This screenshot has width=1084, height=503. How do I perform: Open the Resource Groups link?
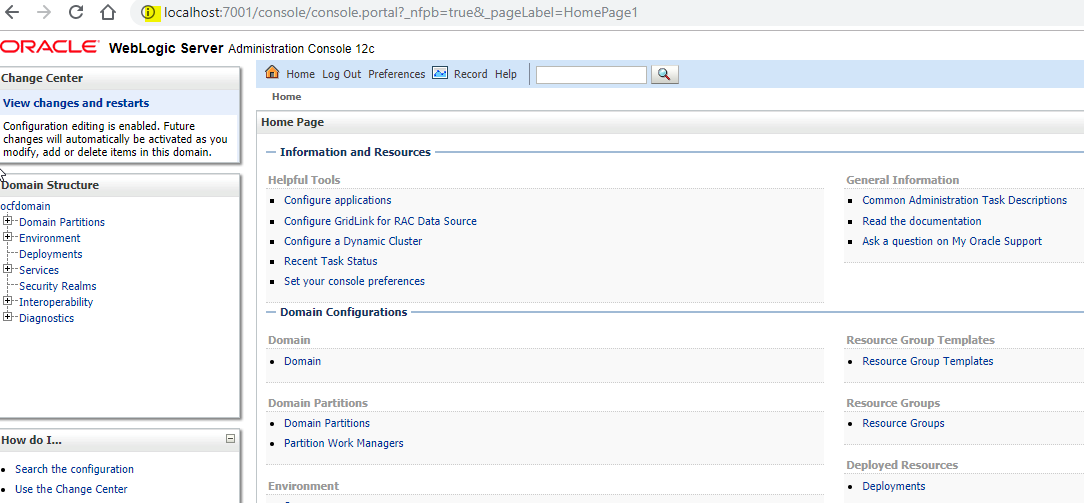point(903,423)
